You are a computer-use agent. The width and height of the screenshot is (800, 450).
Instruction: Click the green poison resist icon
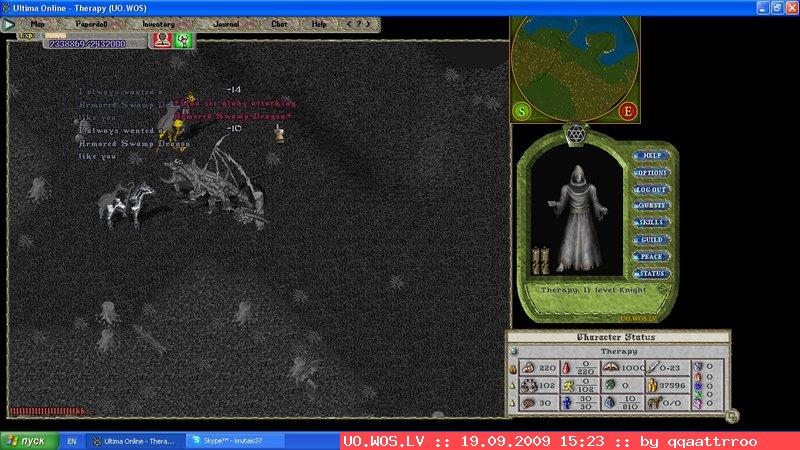point(697,394)
